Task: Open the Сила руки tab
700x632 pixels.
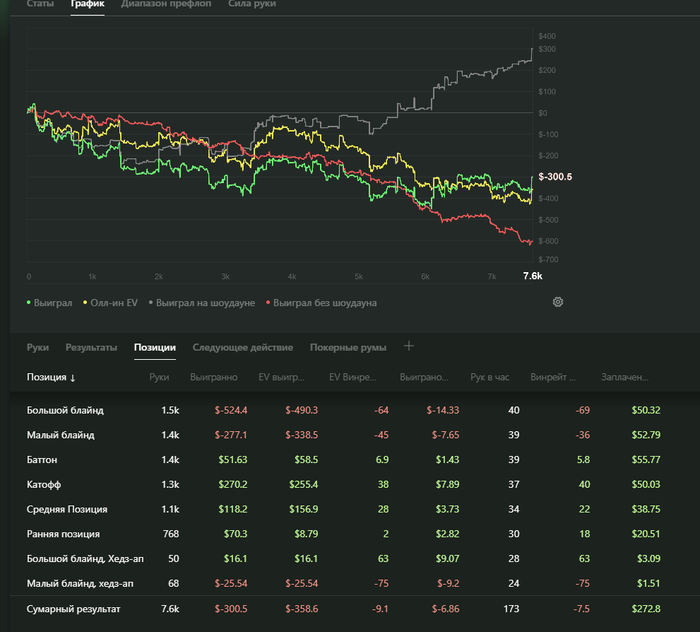Action: [x=252, y=4]
